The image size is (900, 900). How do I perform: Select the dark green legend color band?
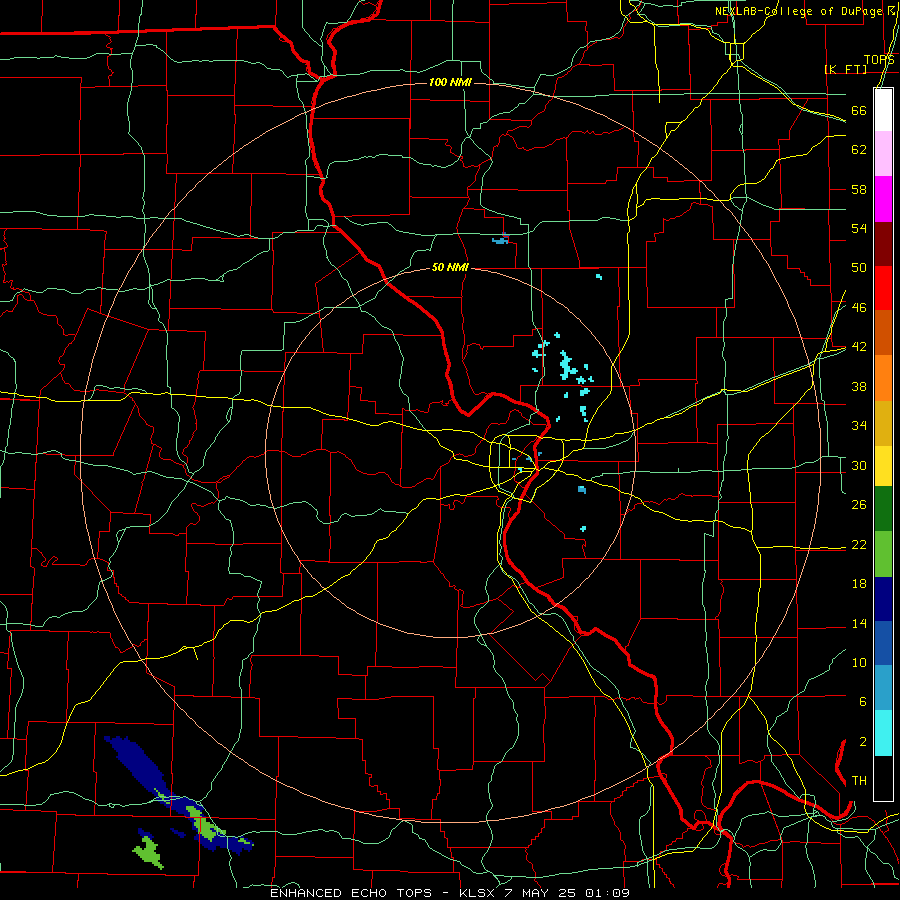point(883,509)
